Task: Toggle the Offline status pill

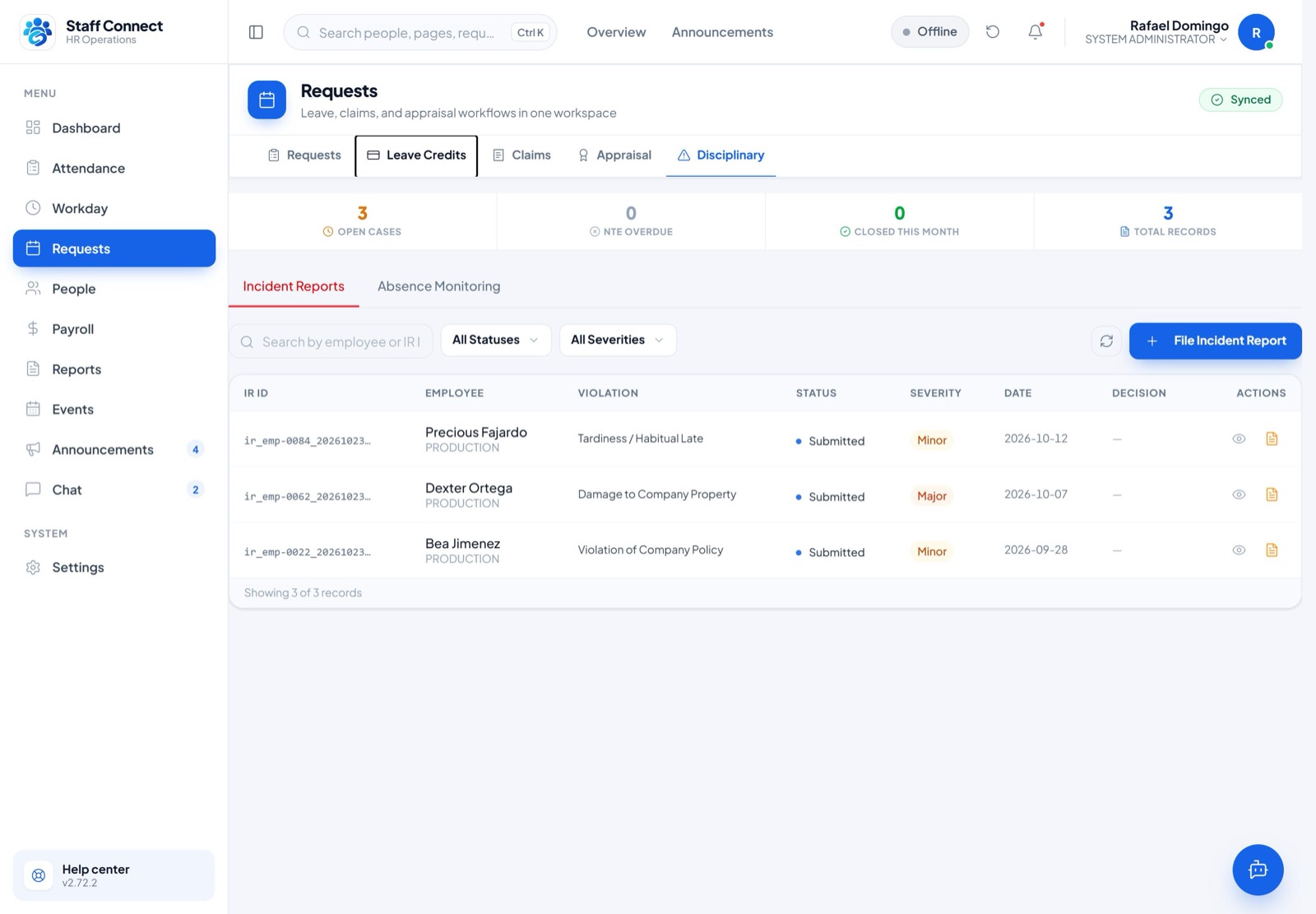Action: [930, 32]
